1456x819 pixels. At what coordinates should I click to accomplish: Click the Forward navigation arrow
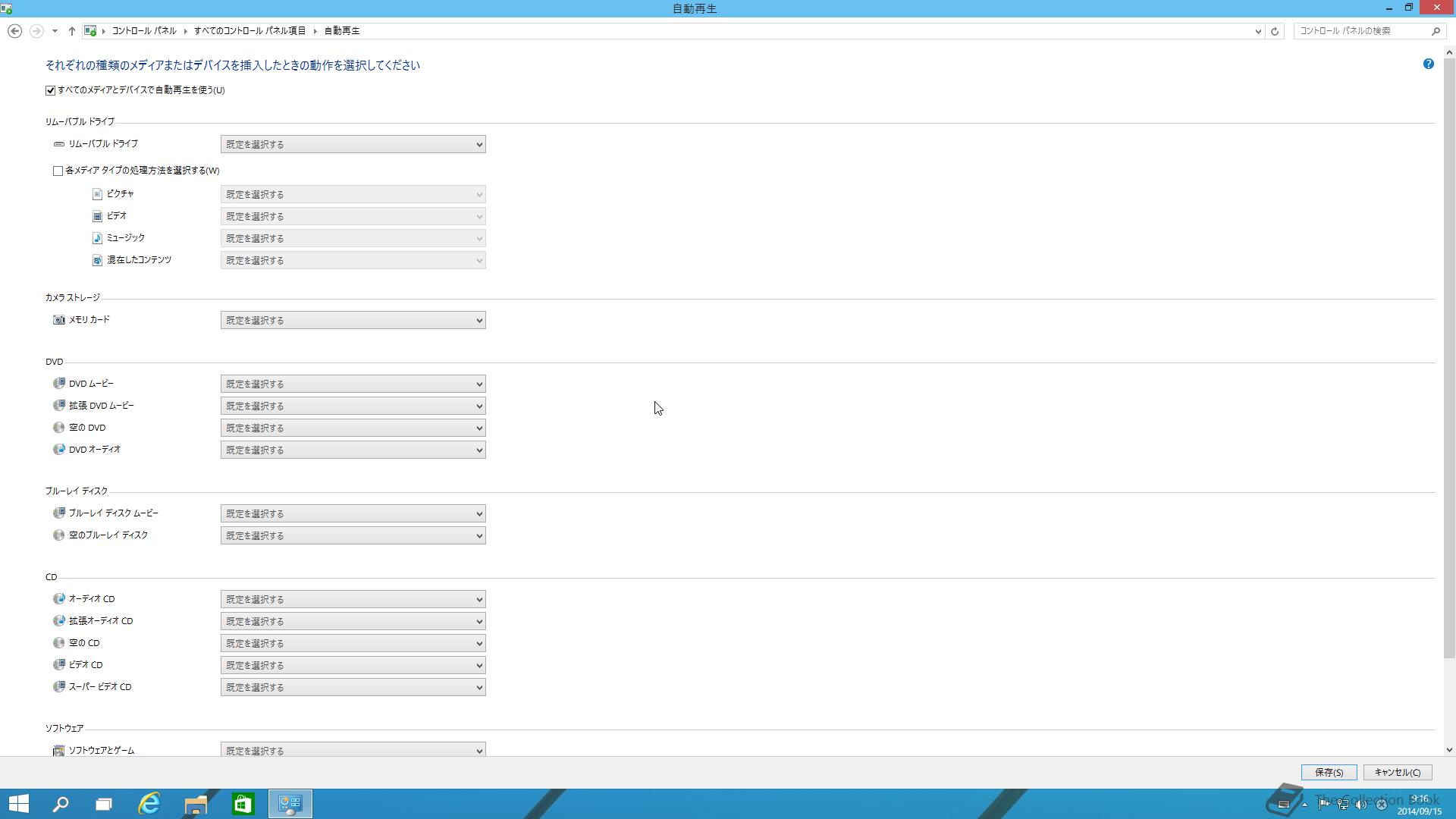coord(36,31)
